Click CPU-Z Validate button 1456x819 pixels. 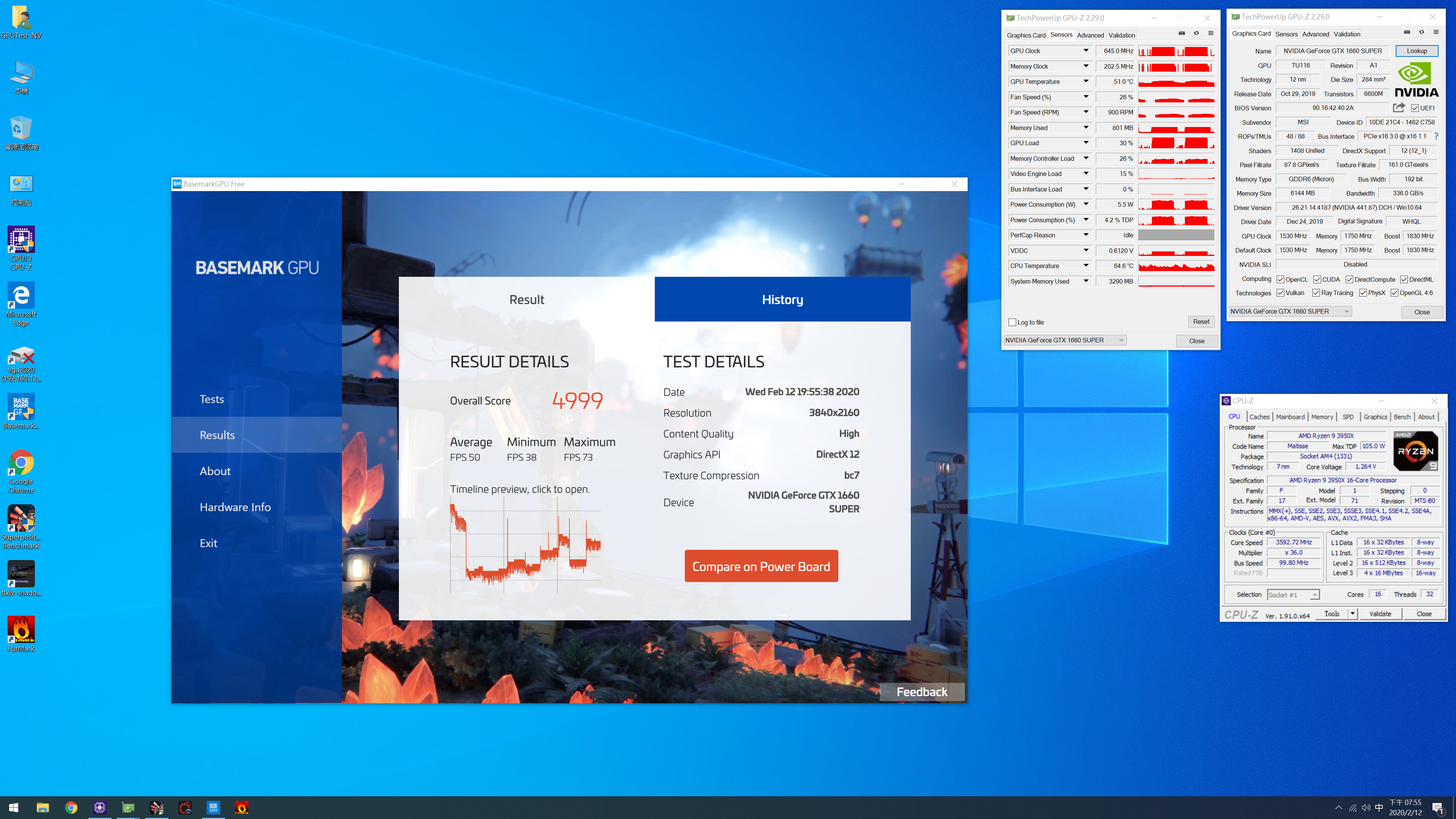pyautogui.click(x=1380, y=614)
